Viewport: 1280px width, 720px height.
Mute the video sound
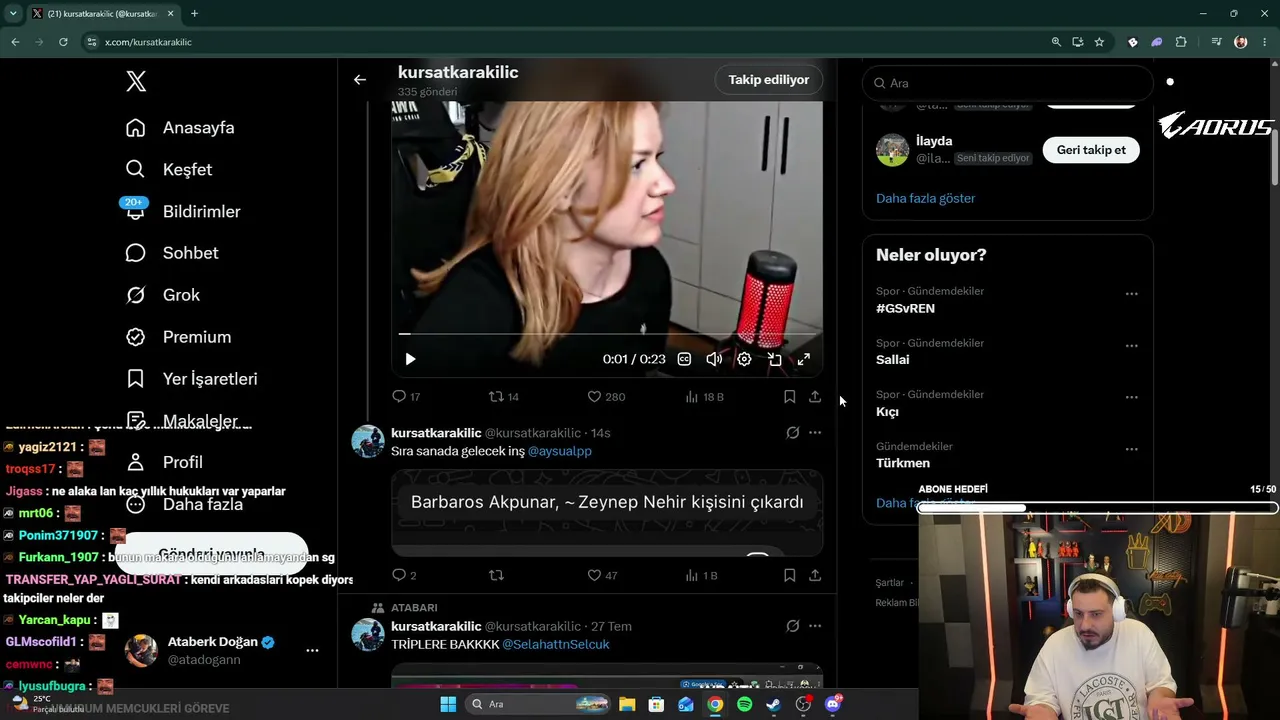714,359
